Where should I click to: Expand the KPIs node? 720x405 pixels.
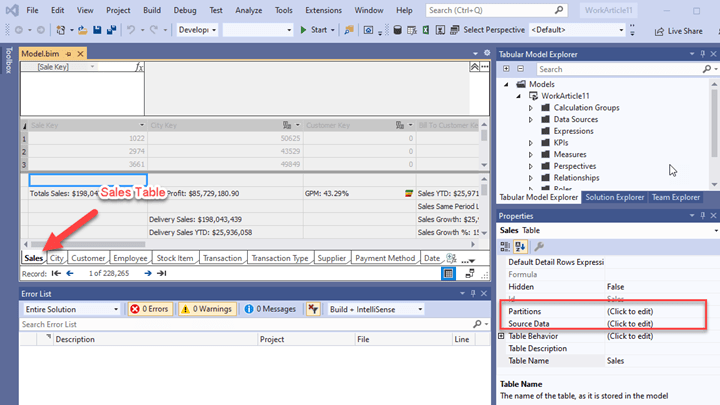pos(530,143)
